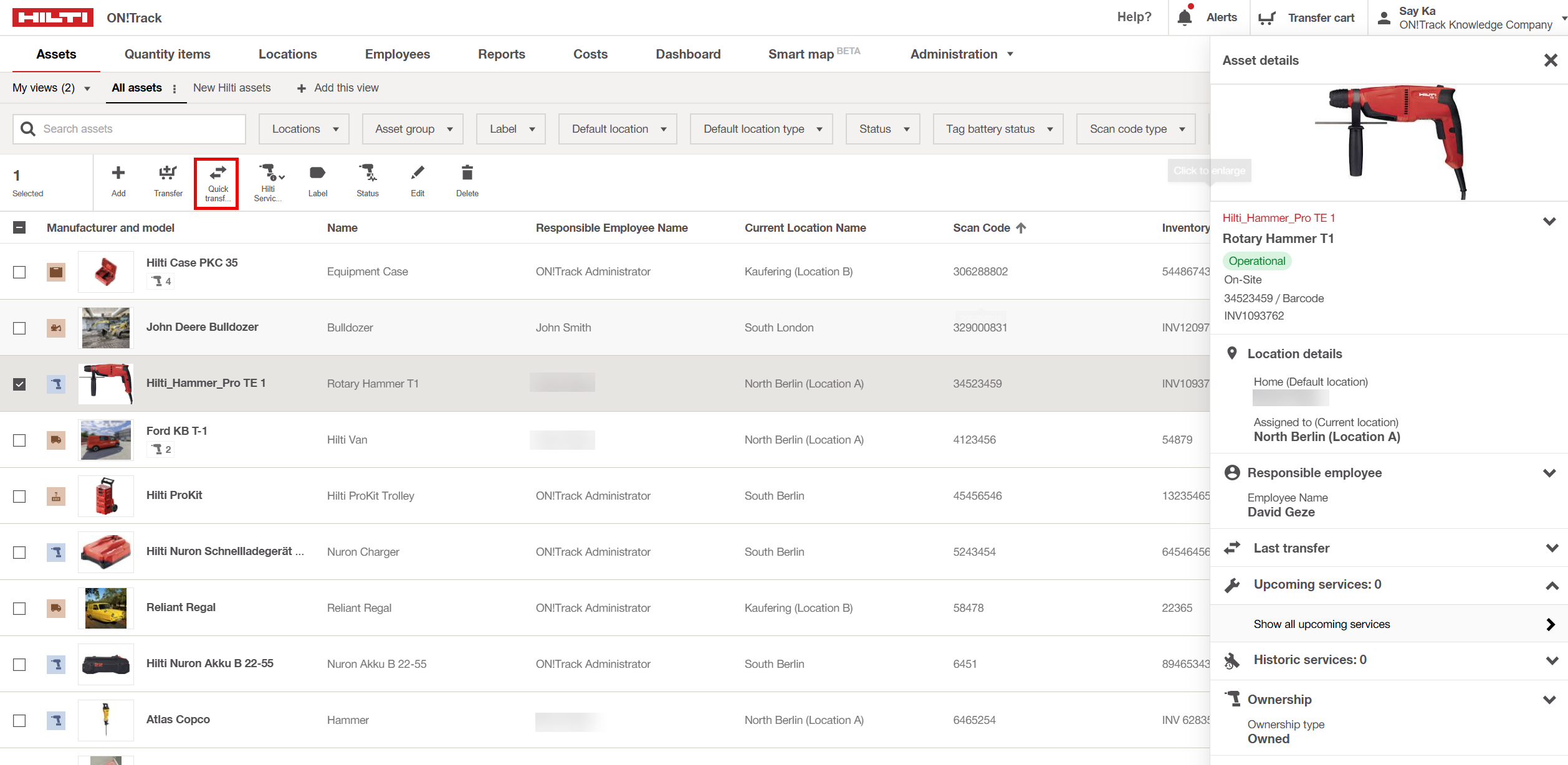This screenshot has width=1568, height=765.
Task: Open the Locations filter dropdown
Action: point(304,129)
